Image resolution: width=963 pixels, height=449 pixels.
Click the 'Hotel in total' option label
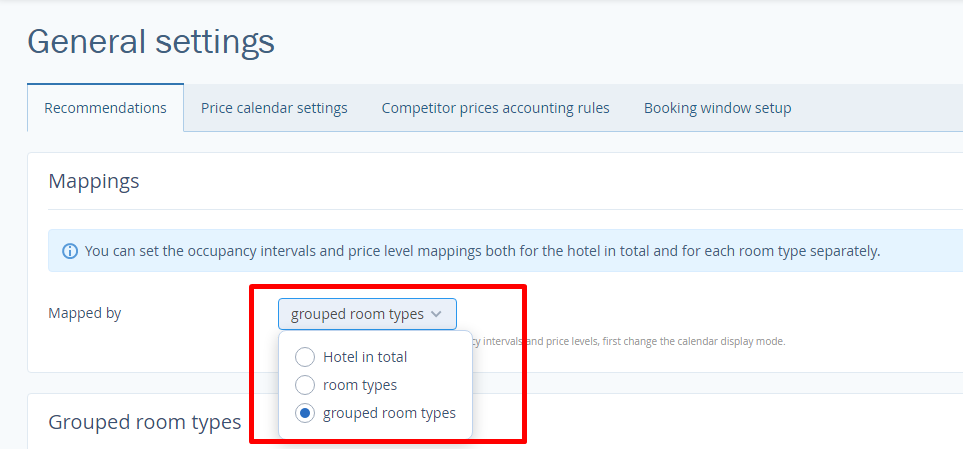(365, 357)
